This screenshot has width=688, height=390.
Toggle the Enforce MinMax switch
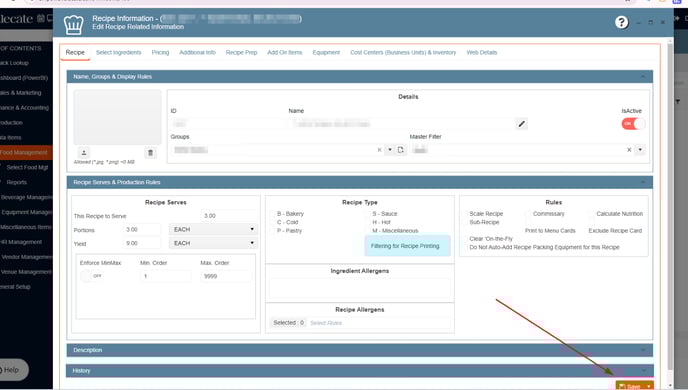(x=91, y=276)
